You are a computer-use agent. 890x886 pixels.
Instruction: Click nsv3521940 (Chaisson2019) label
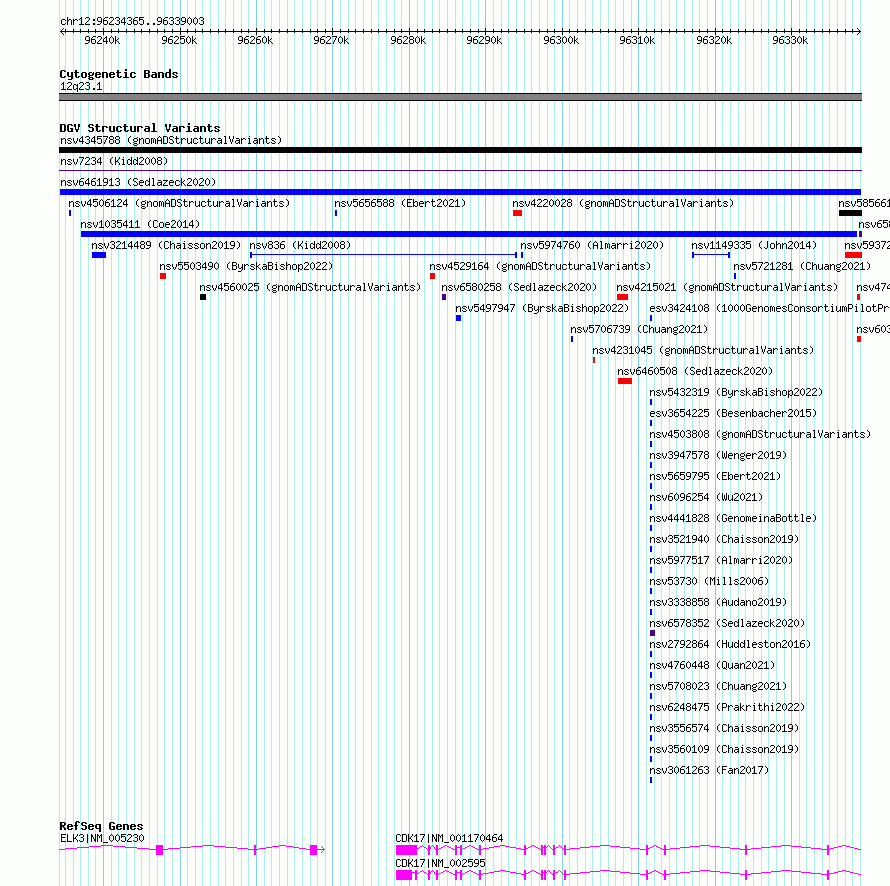point(724,539)
